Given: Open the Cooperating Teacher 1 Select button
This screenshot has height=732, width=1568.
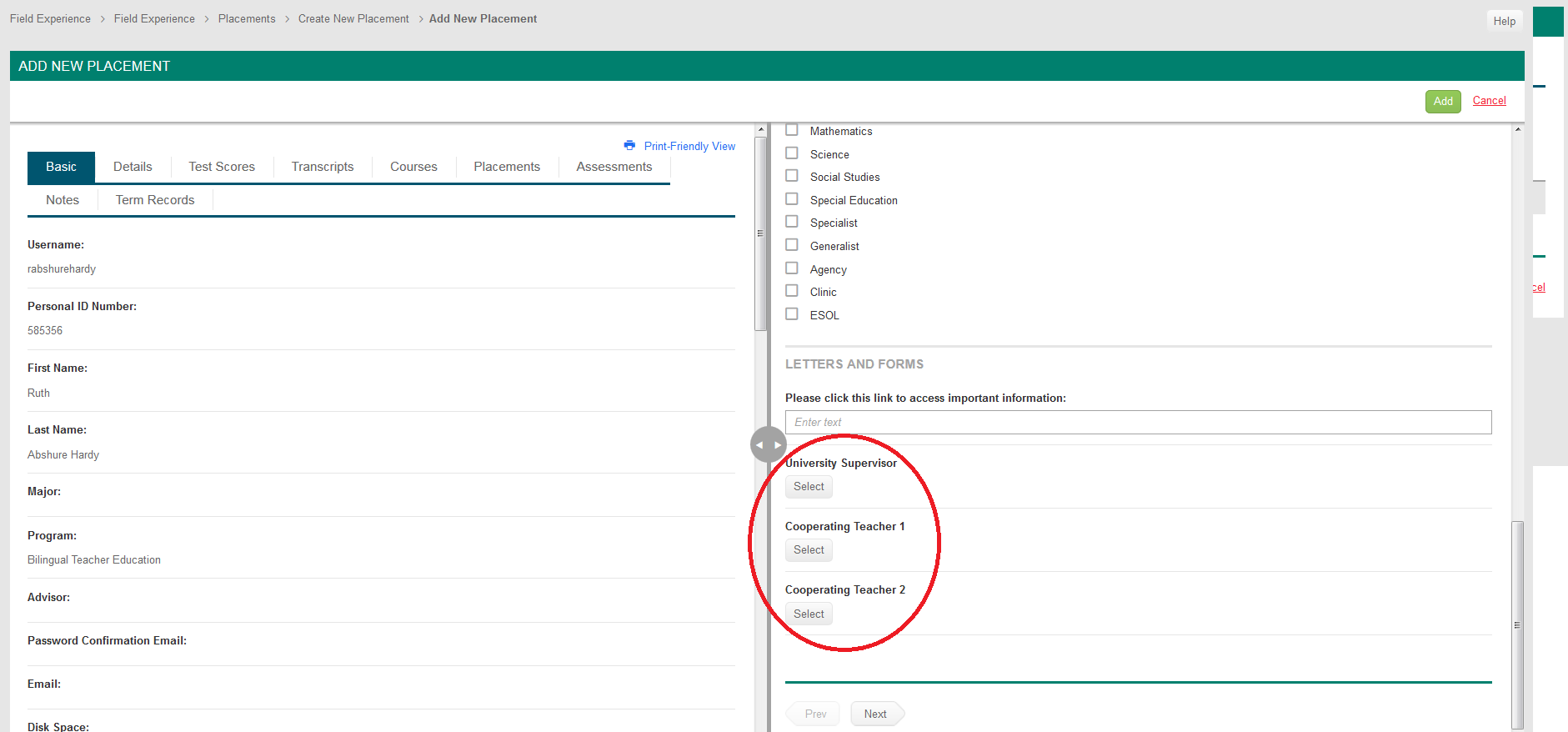Looking at the screenshot, I should click(x=809, y=550).
